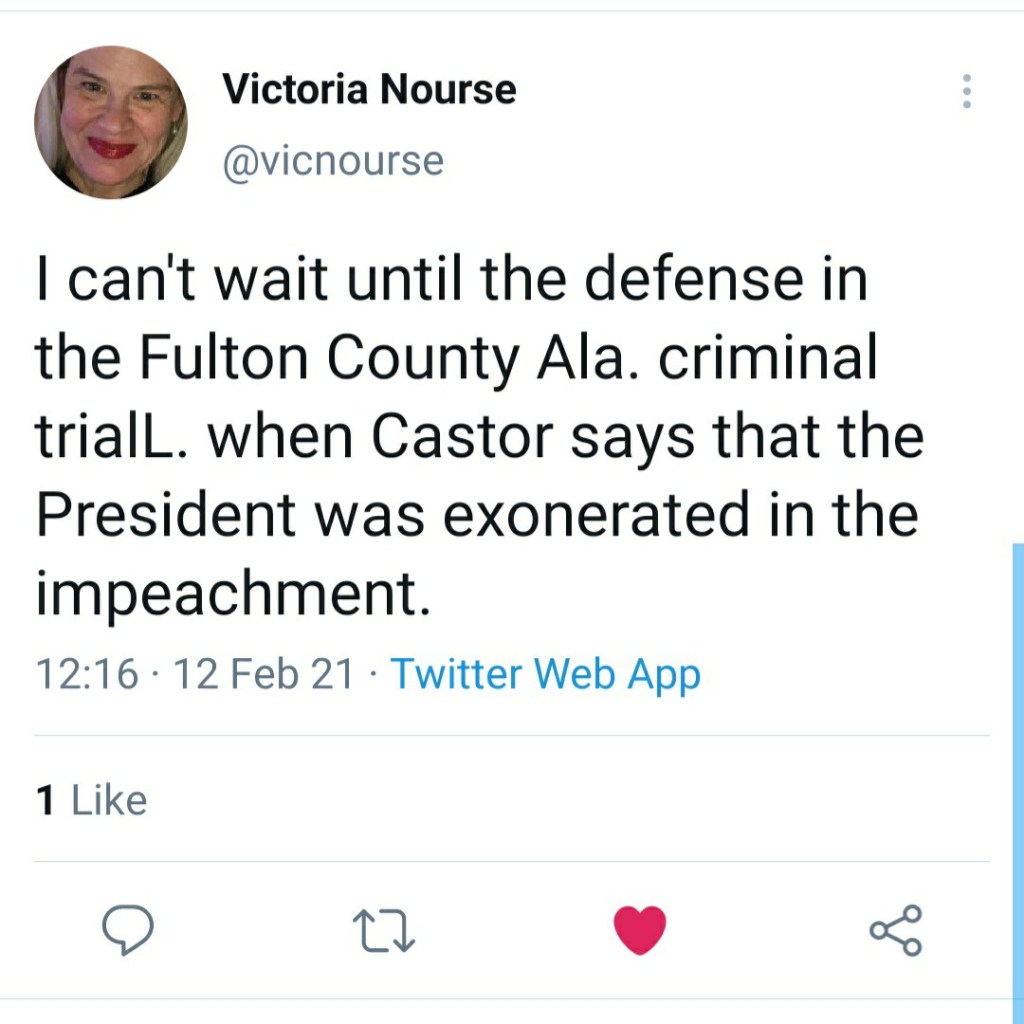This screenshot has height=1024, width=1024.
Task: Click the Victoria Nourse display name
Action: 369,90
